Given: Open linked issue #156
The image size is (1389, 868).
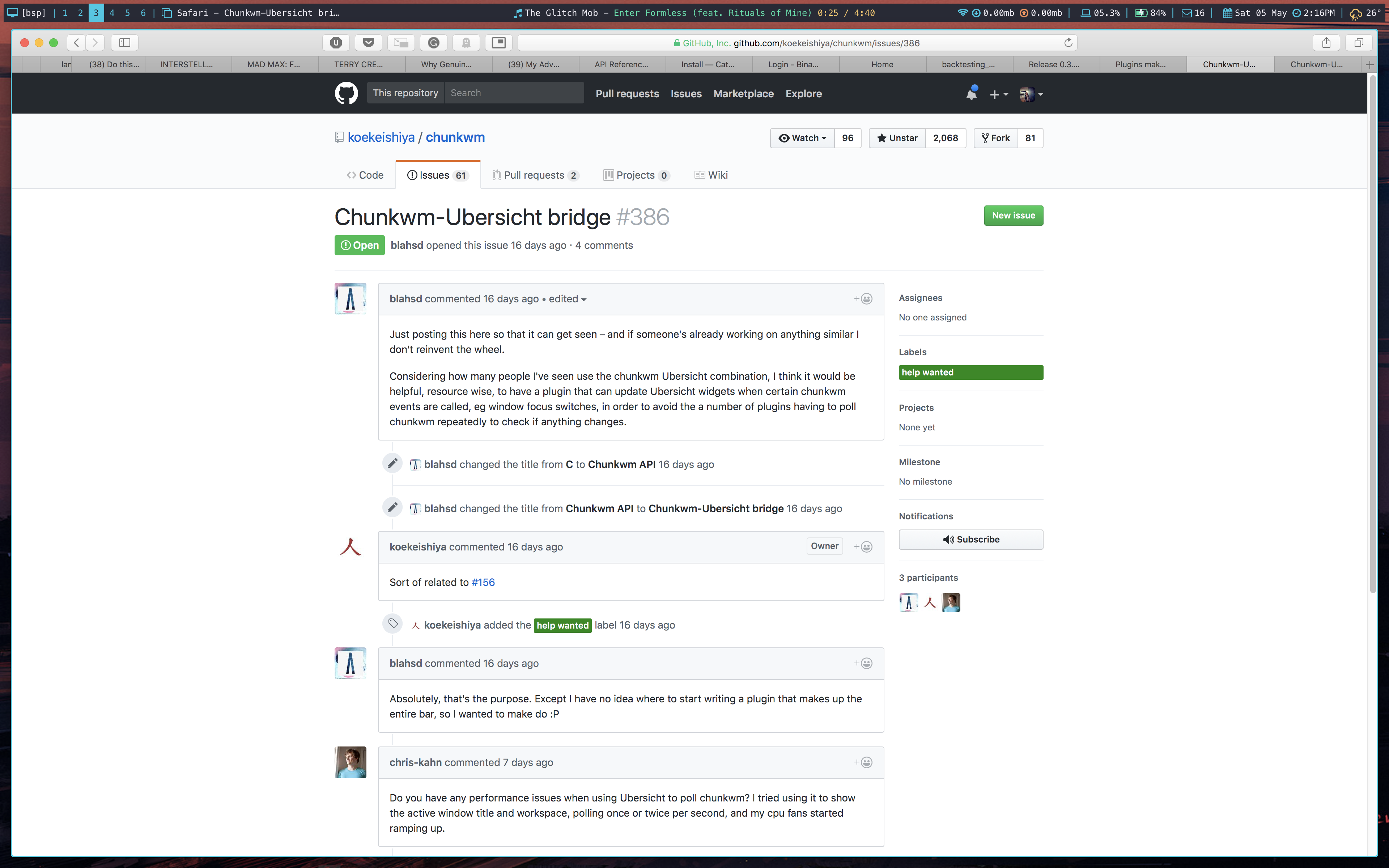Looking at the screenshot, I should coord(483,582).
